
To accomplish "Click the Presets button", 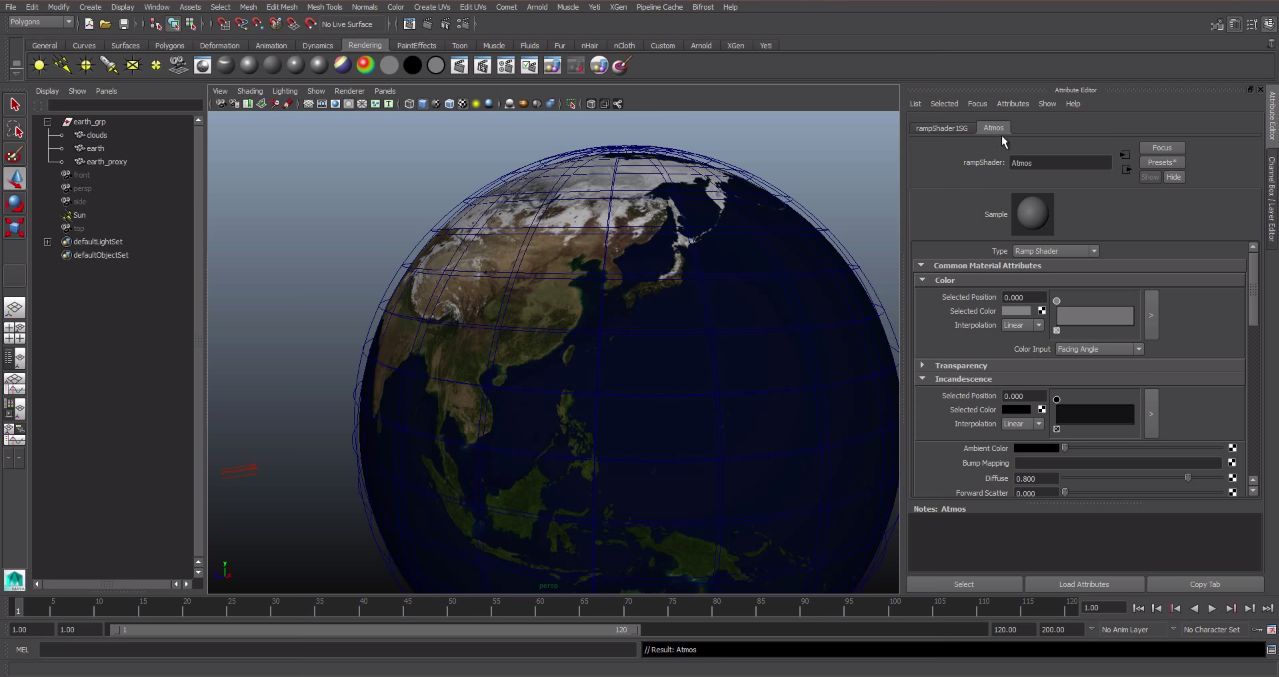I will pos(1161,162).
